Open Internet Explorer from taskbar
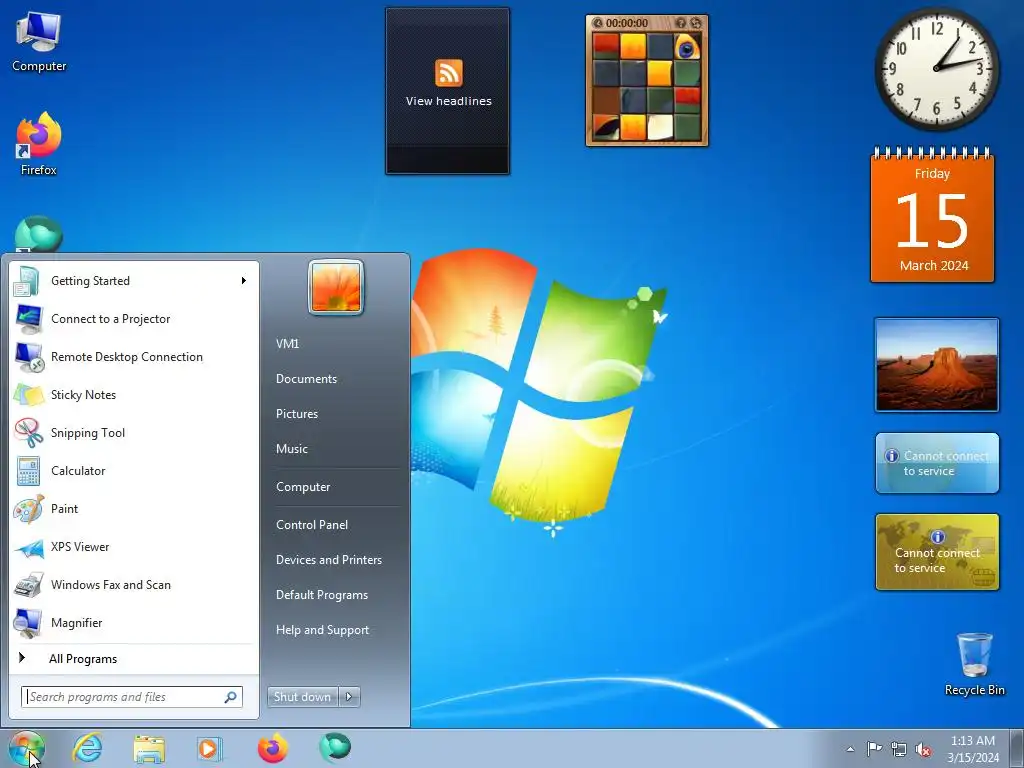Viewport: 1024px width, 768px height. tap(87, 748)
